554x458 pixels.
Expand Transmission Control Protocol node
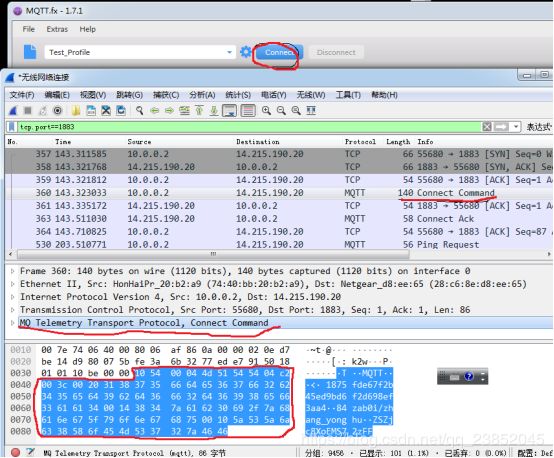pos(12,310)
